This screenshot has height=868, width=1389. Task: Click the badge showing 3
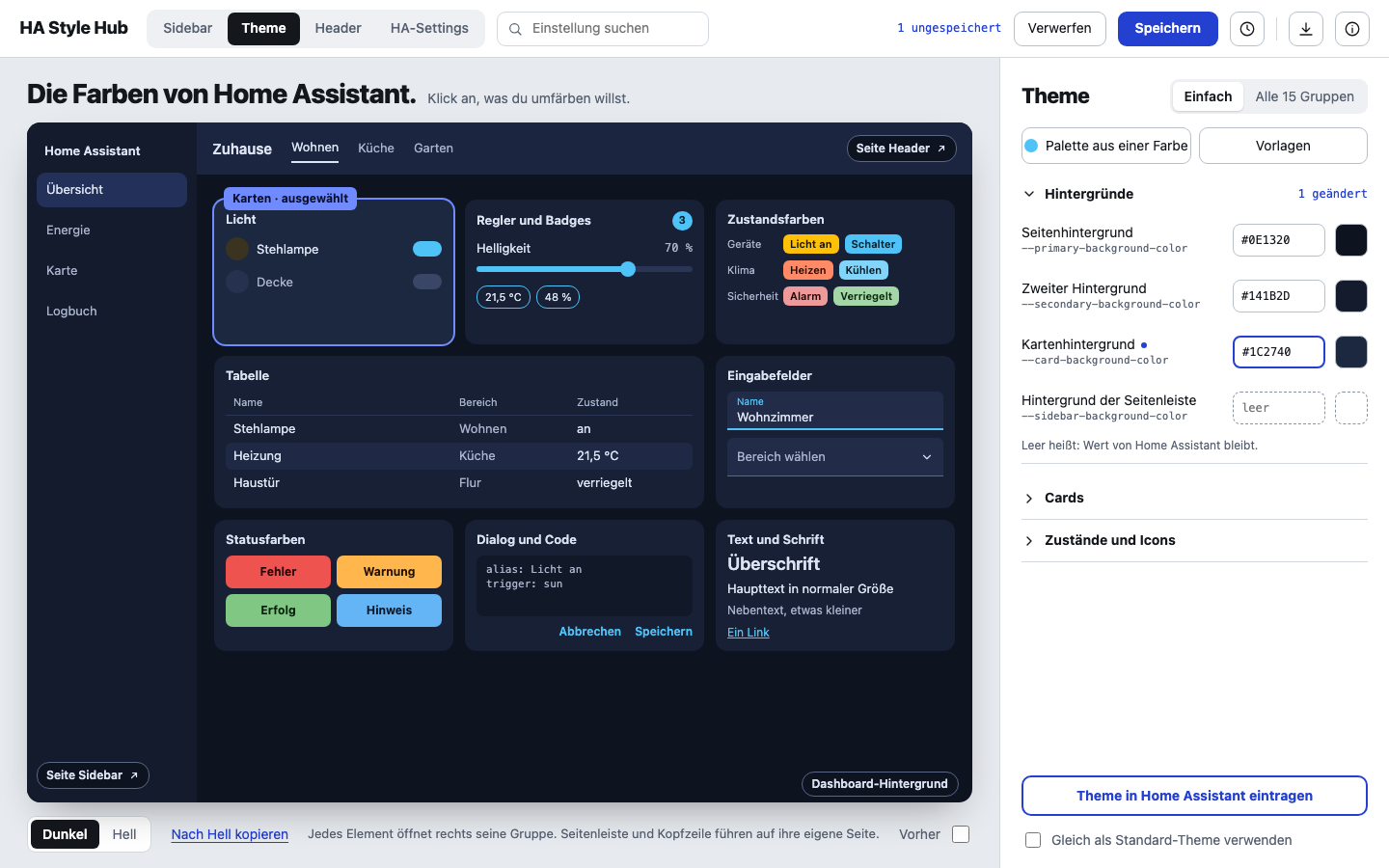coord(682,221)
